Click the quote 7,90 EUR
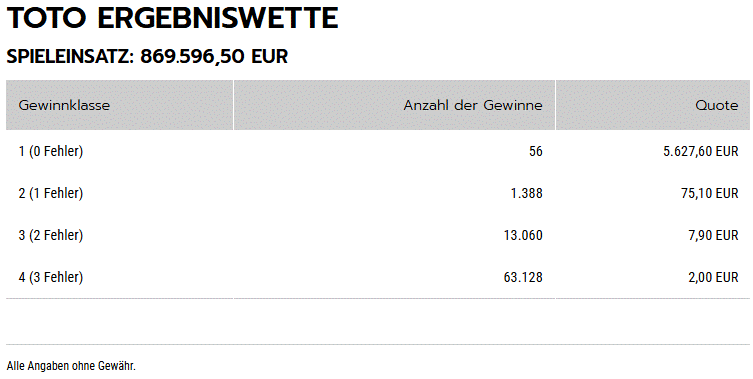Image resolution: width=753 pixels, height=379 pixels. click(x=713, y=235)
